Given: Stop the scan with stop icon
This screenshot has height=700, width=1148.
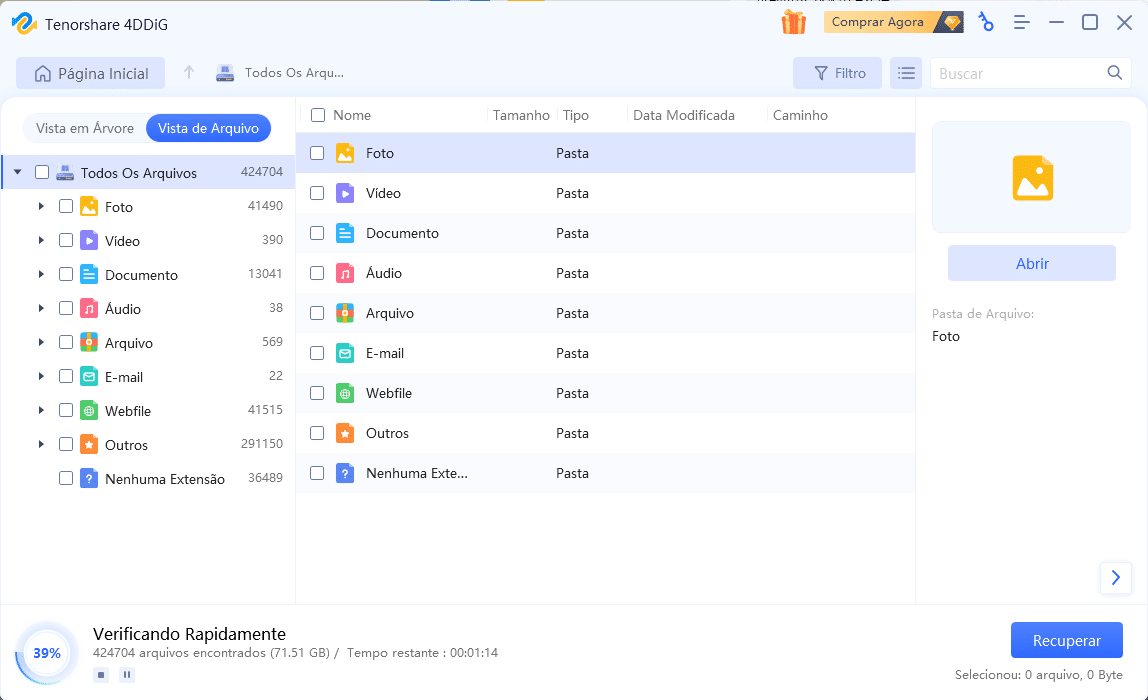Looking at the screenshot, I should click(x=101, y=675).
